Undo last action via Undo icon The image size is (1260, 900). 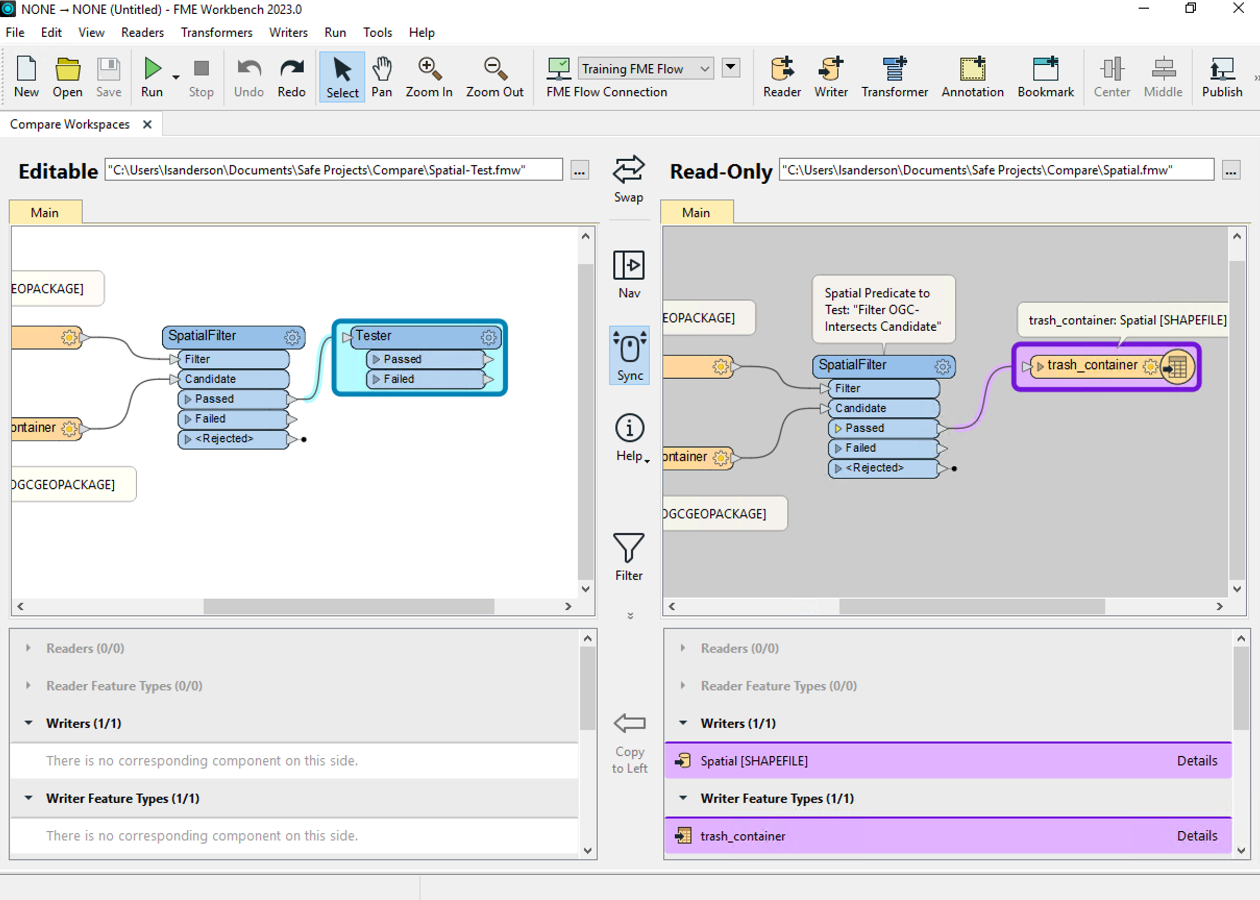[249, 77]
